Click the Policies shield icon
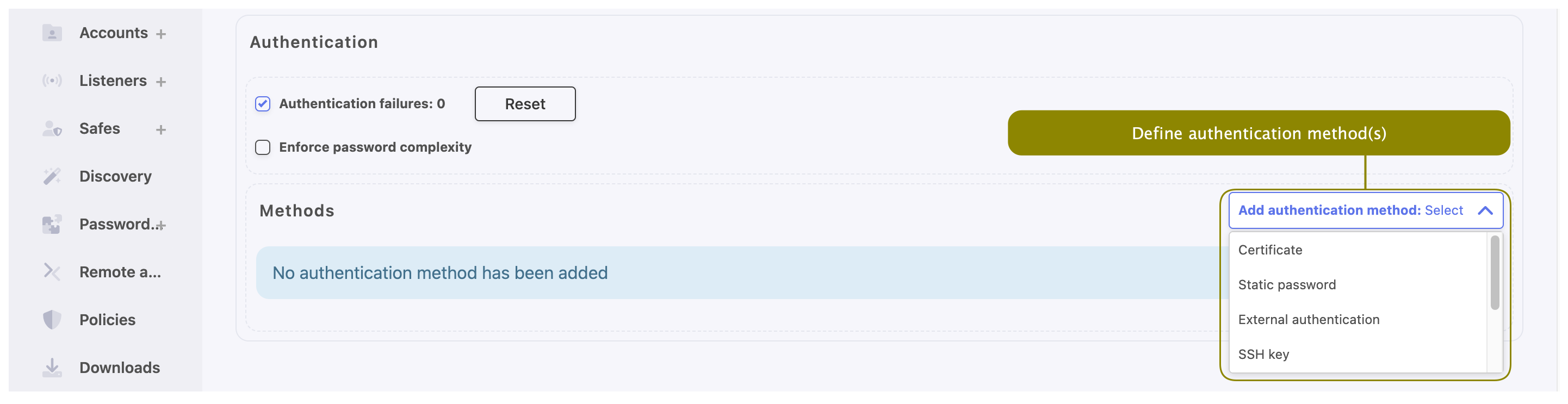The image size is (1568, 404). [52, 320]
